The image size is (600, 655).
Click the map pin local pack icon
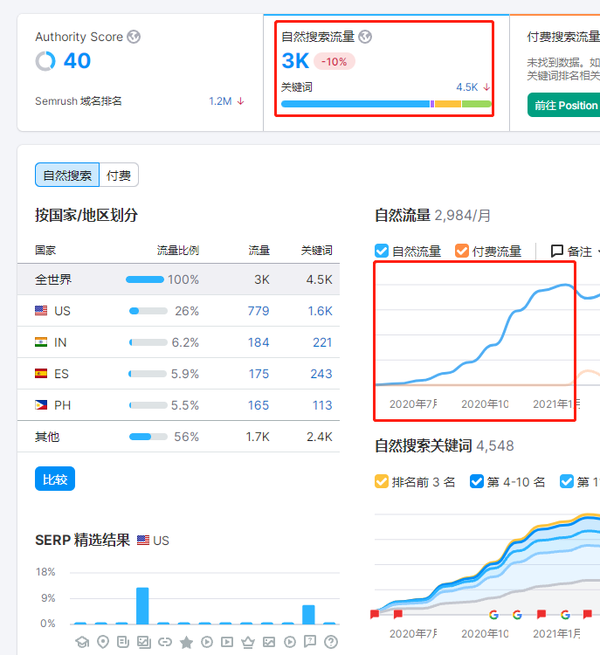pos(103,642)
